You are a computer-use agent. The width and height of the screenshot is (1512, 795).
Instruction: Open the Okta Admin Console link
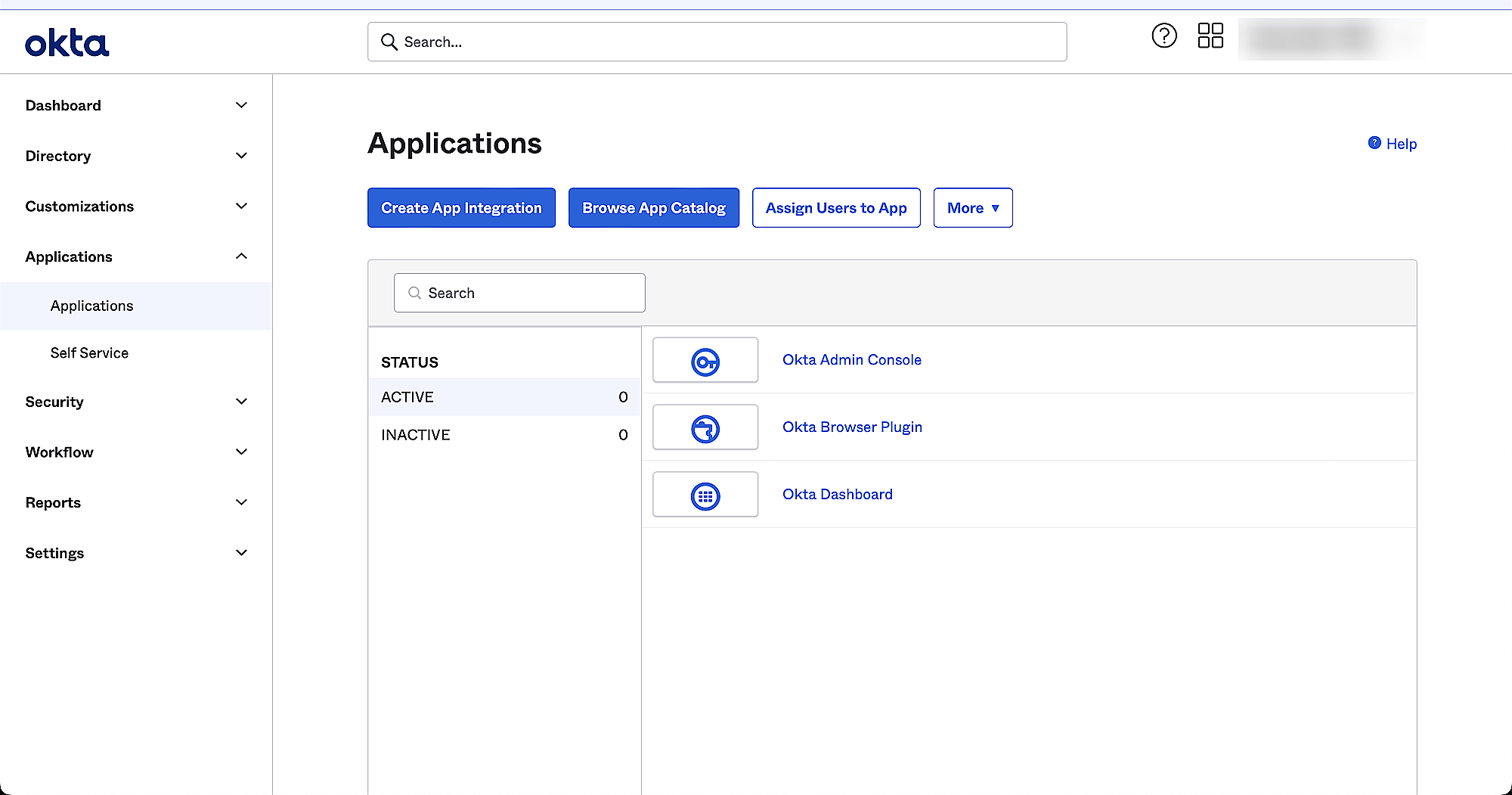[852, 360]
